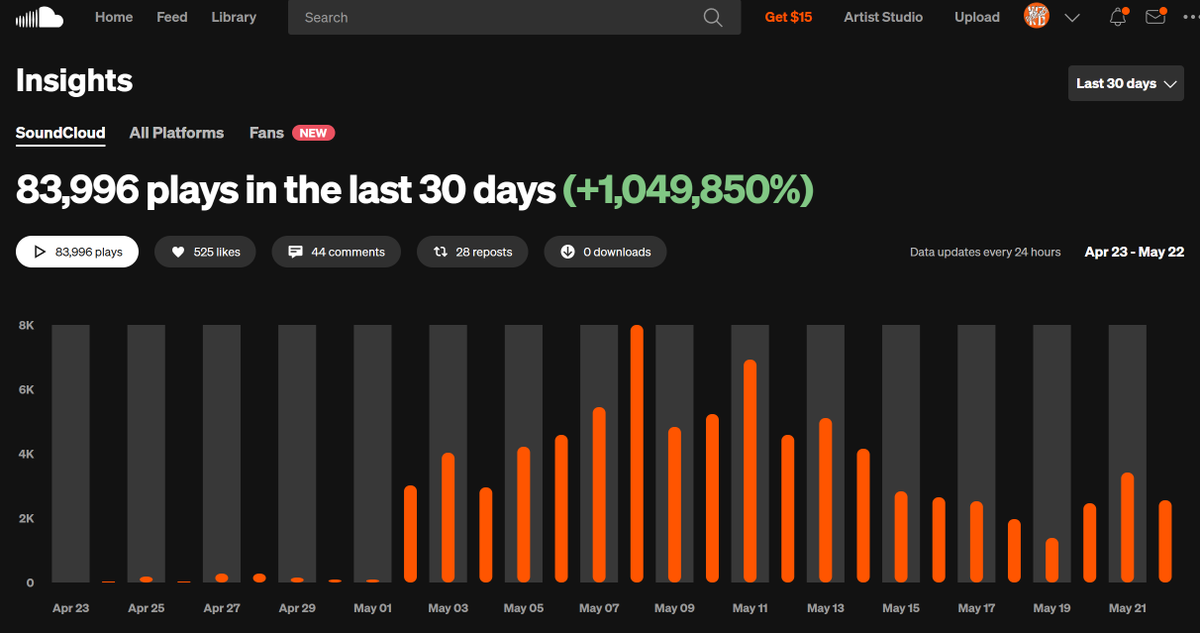
Task: Click the SoundCloud logo icon
Action: pyautogui.click(x=40, y=17)
